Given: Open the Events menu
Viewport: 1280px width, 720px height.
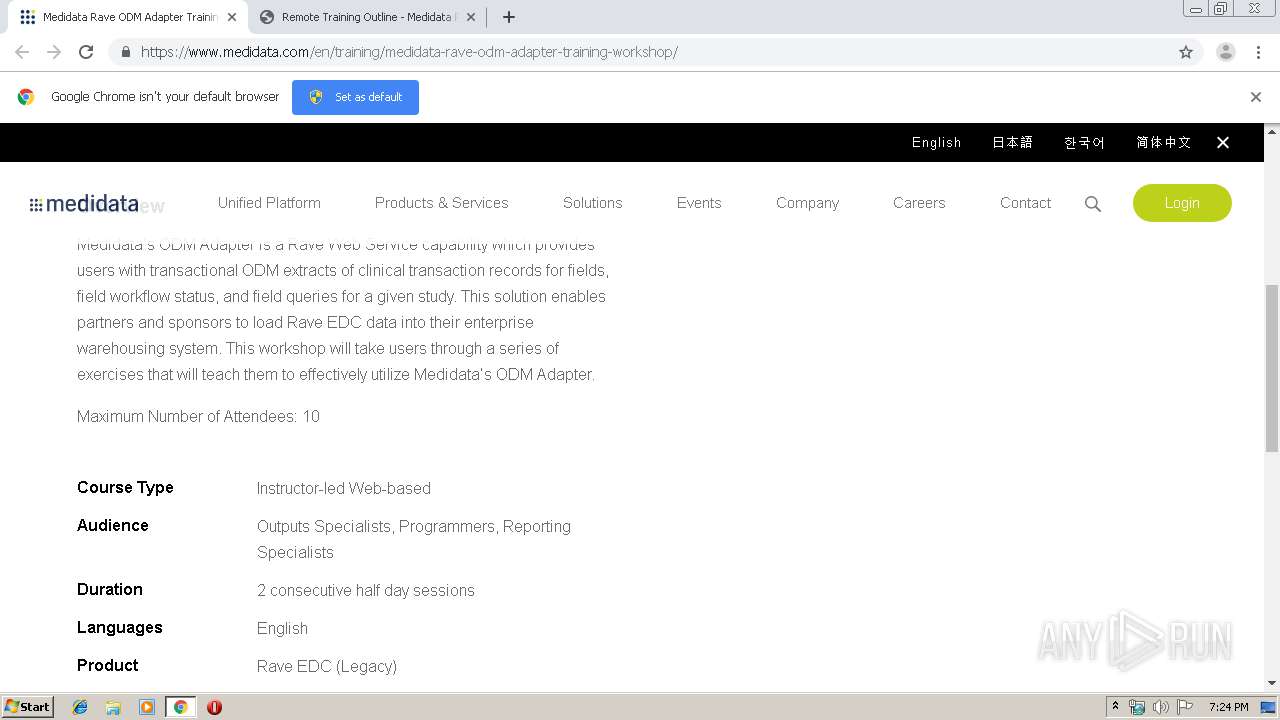Looking at the screenshot, I should 698,202.
